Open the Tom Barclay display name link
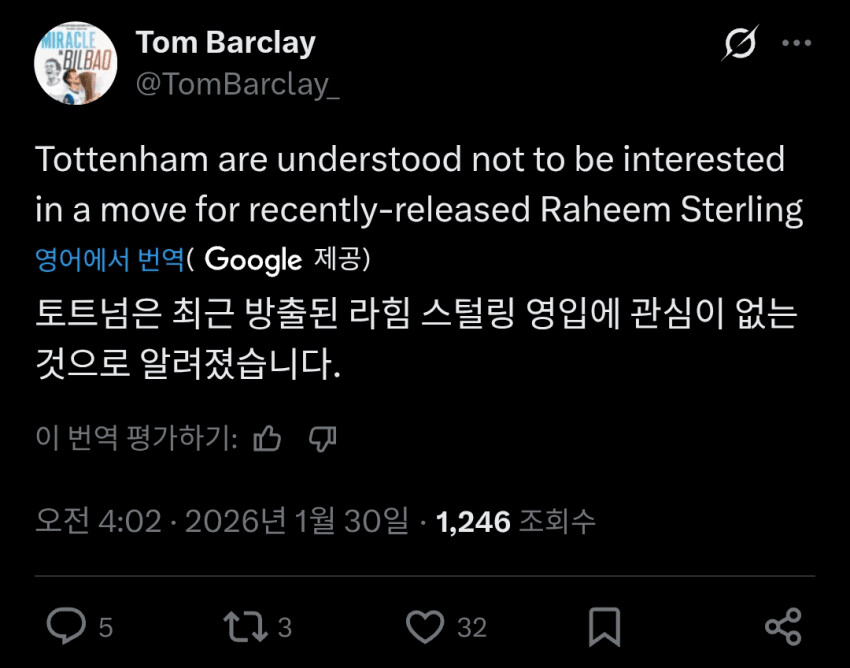The image size is (850, 668). pyautogui.click(x=225, y=43)
